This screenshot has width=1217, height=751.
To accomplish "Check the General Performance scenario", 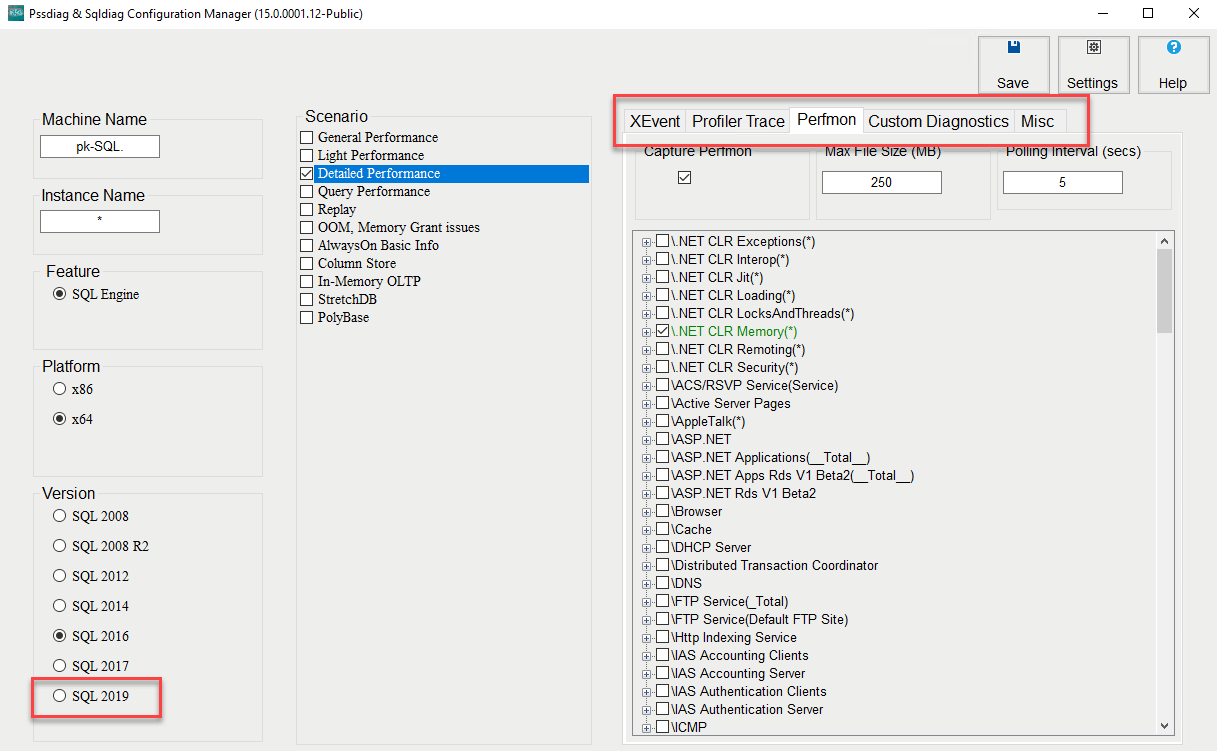I will 307,137.
